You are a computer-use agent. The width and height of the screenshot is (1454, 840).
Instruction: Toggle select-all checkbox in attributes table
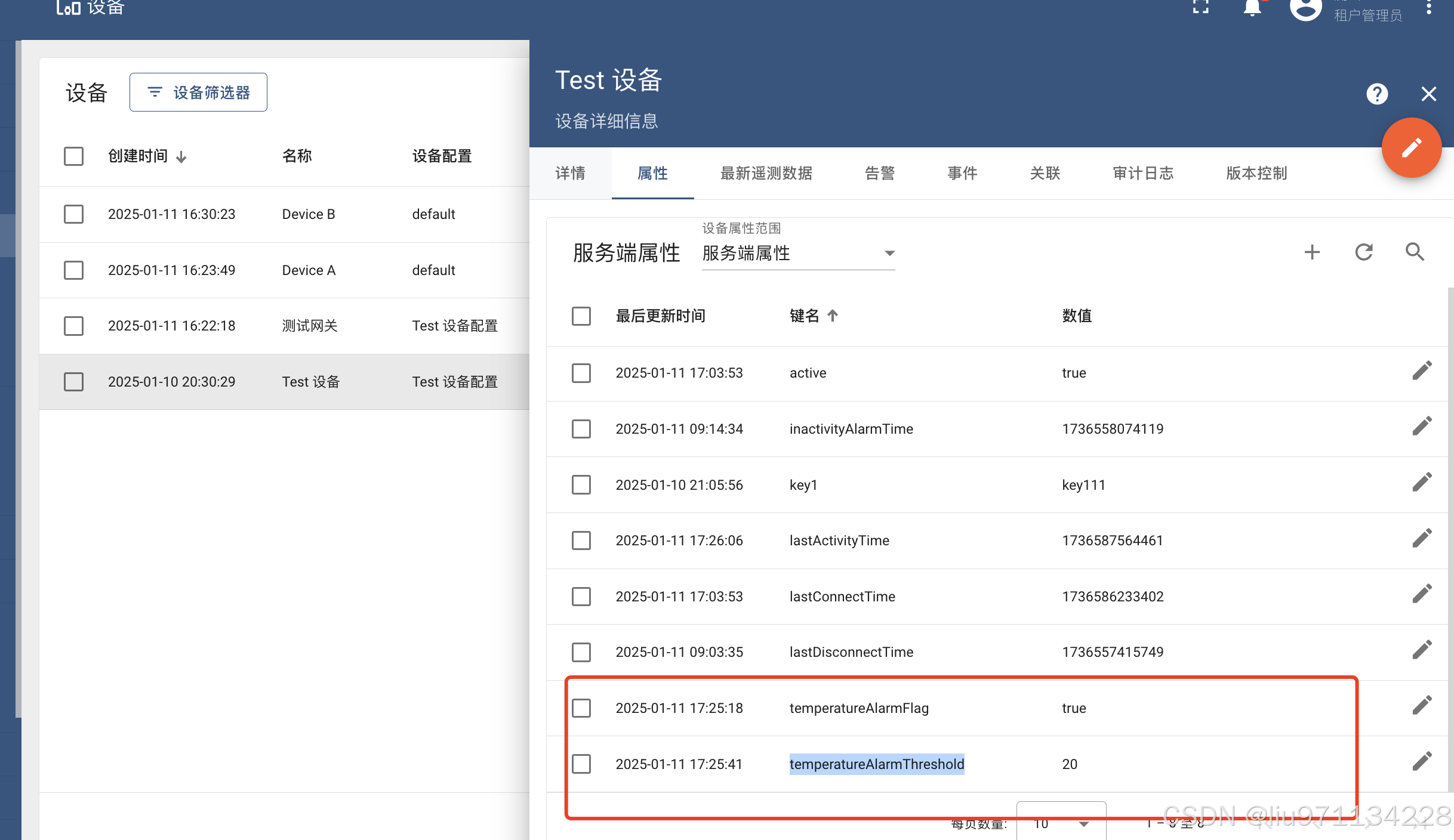click(581, 316)
